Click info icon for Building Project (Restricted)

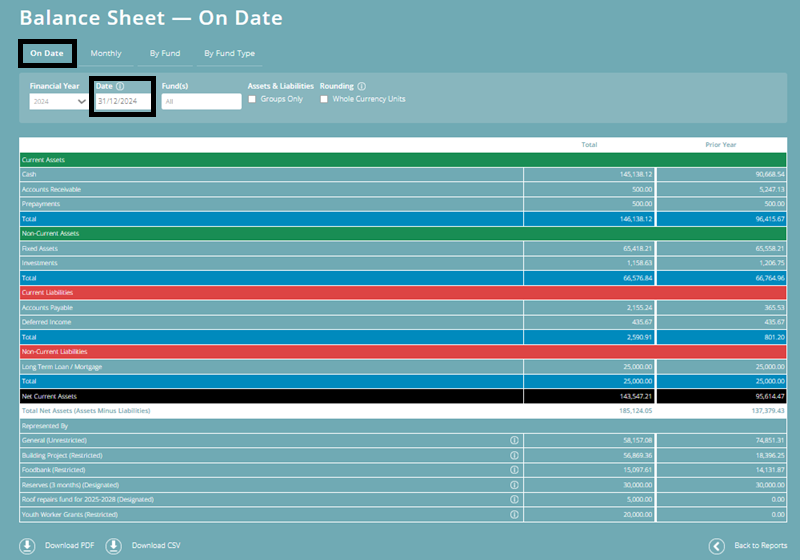[514, 455]
